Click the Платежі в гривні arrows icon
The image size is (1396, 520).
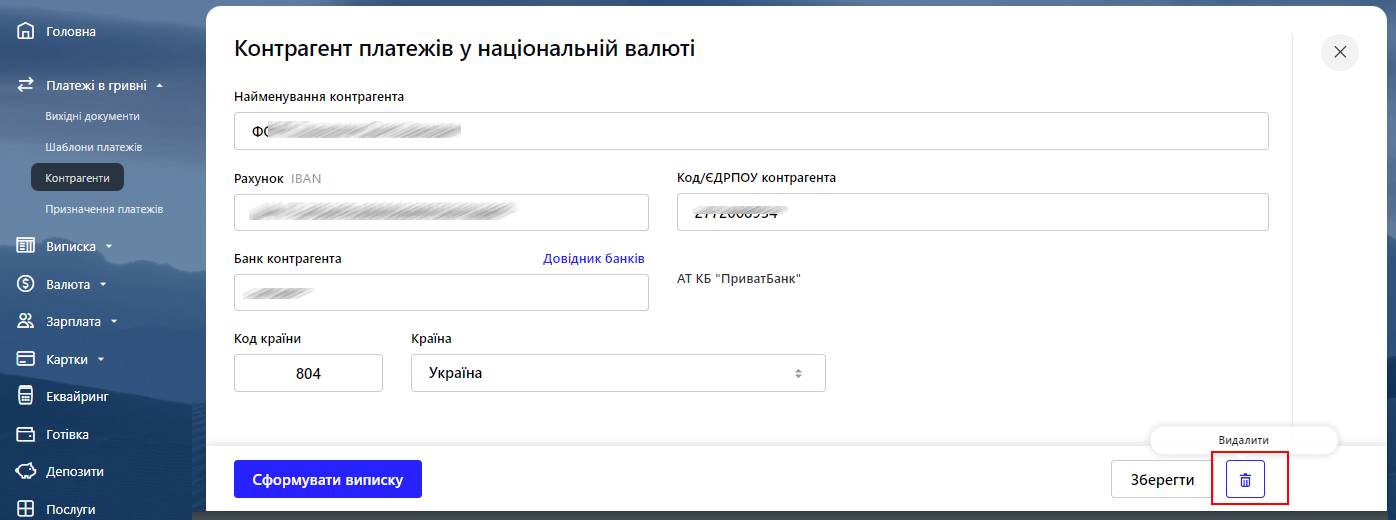(x=26, y=86)
